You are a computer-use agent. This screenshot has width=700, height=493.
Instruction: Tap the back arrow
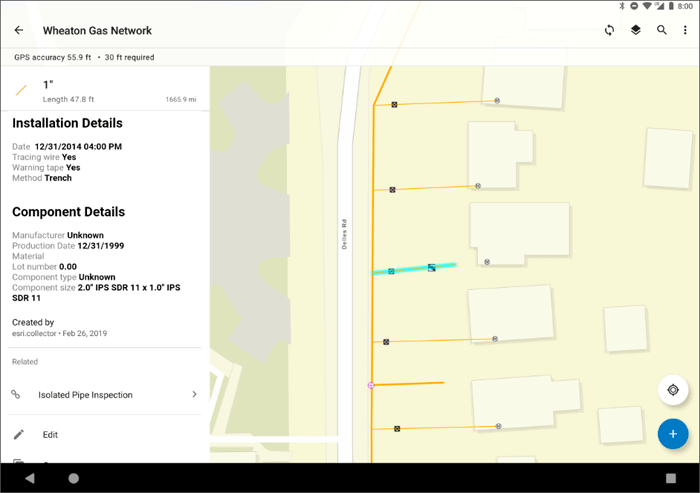point(19,30)
